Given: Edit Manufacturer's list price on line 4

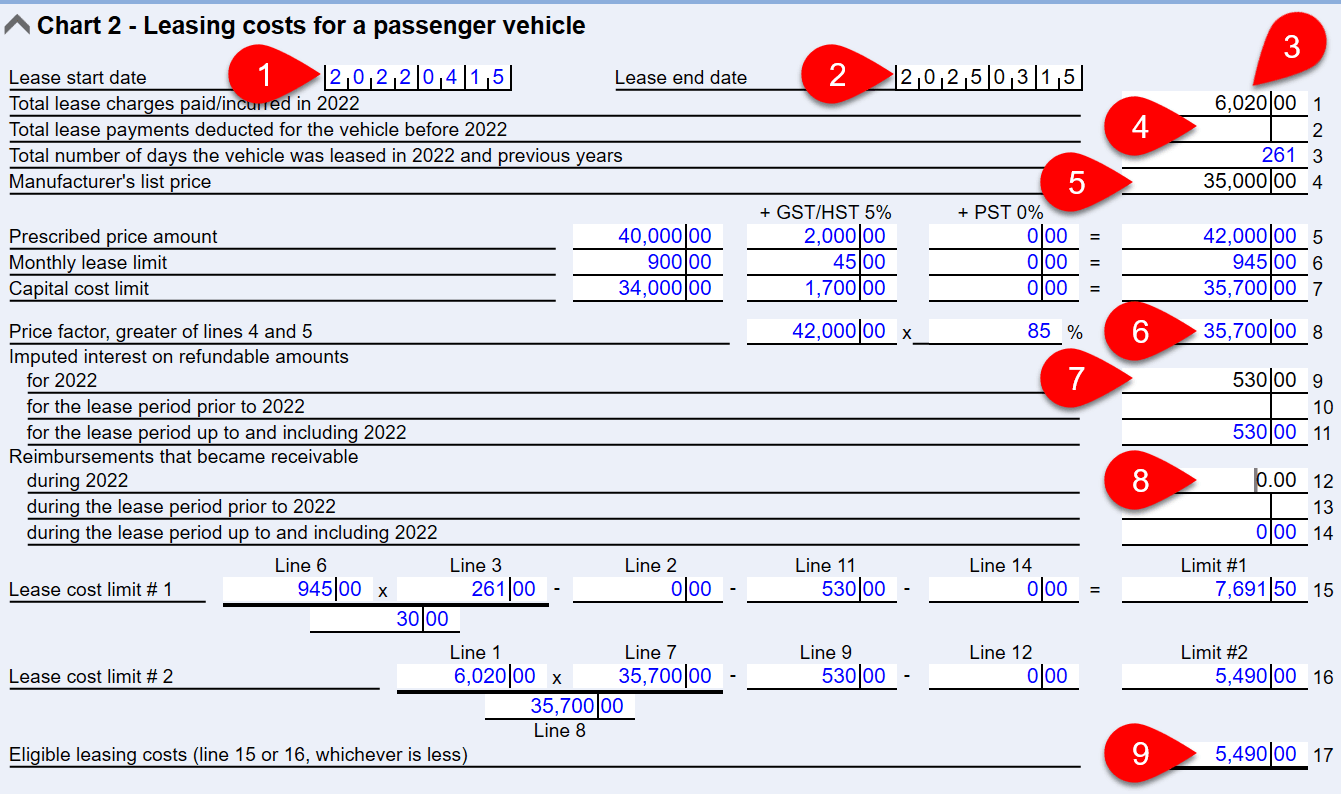Looking at the screenshot, I should [1214, 181].
